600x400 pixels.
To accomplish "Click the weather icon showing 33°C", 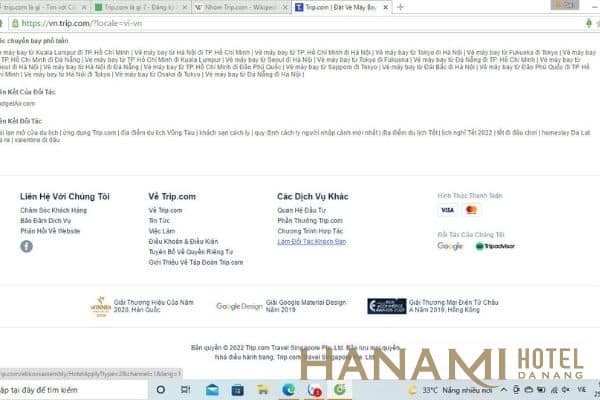I will click(412, 390).
